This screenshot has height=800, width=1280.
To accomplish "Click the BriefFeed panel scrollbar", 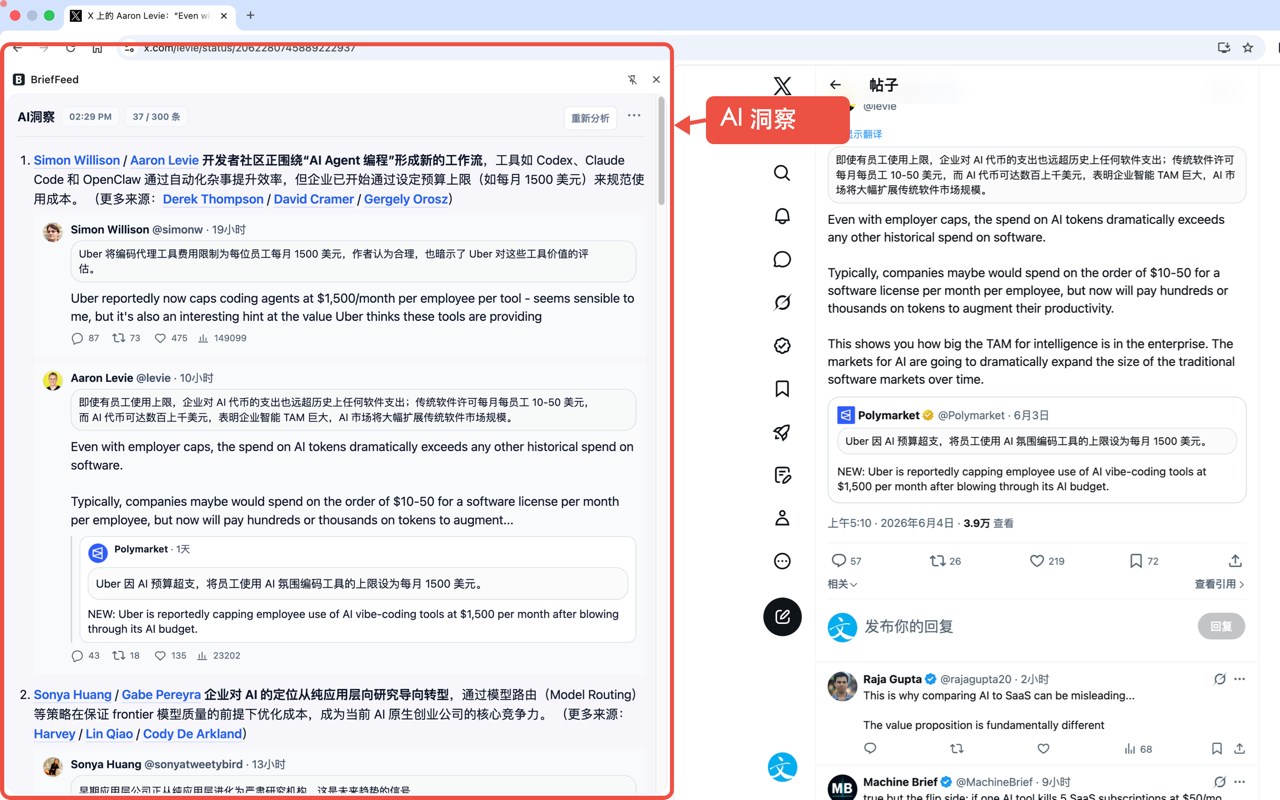I will pos(661,150).
